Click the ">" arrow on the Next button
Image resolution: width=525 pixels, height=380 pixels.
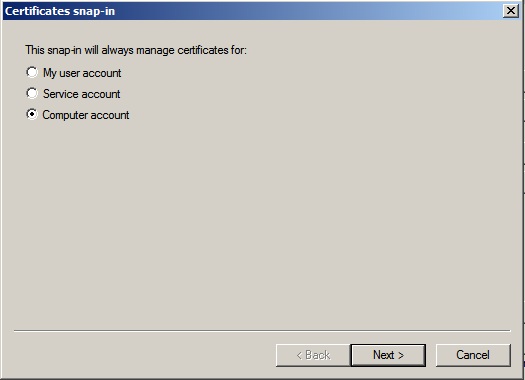pyautogui.click(x=401, y=356)
